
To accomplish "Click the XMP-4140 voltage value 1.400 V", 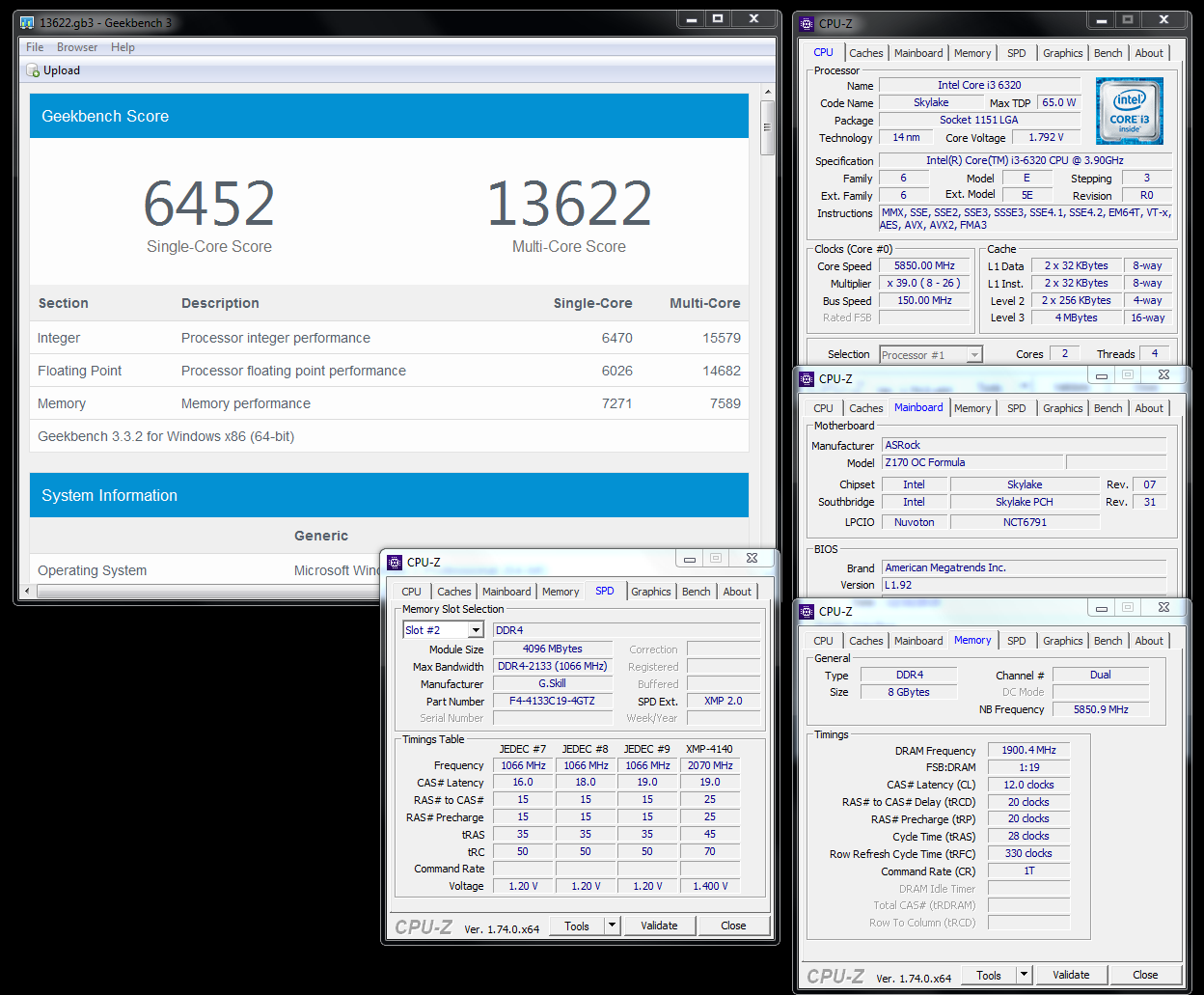I will pos(710,886).
